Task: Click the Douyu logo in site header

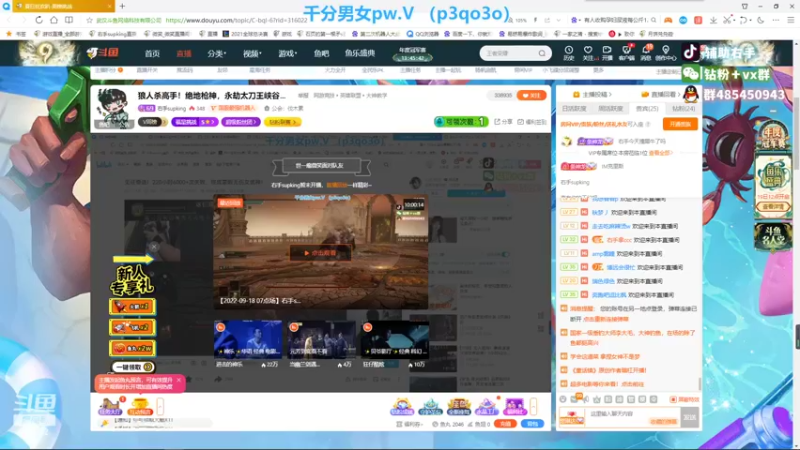Action: pos(103,53)
